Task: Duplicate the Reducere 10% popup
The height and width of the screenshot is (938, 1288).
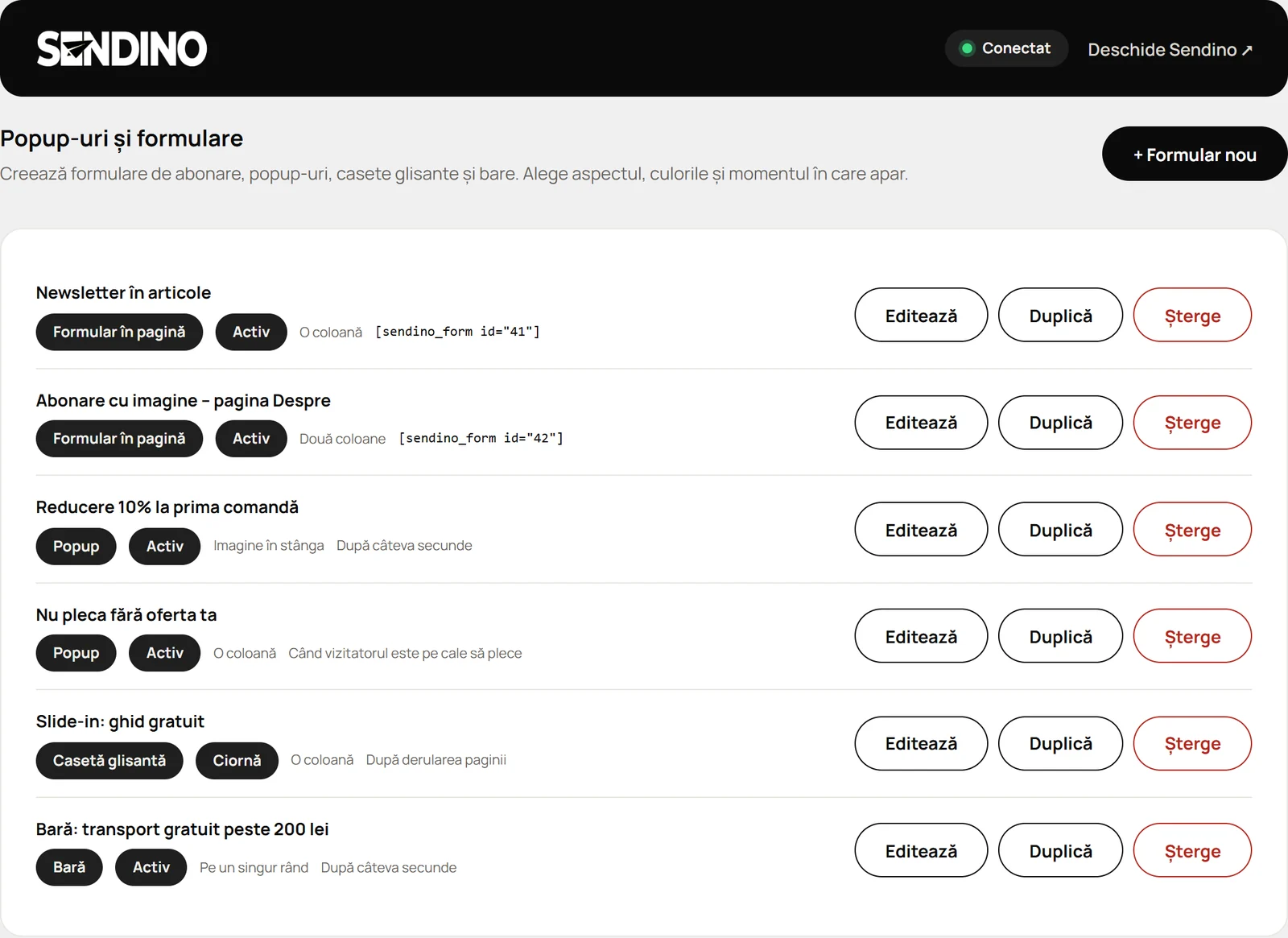Action: pos(1060,529)
